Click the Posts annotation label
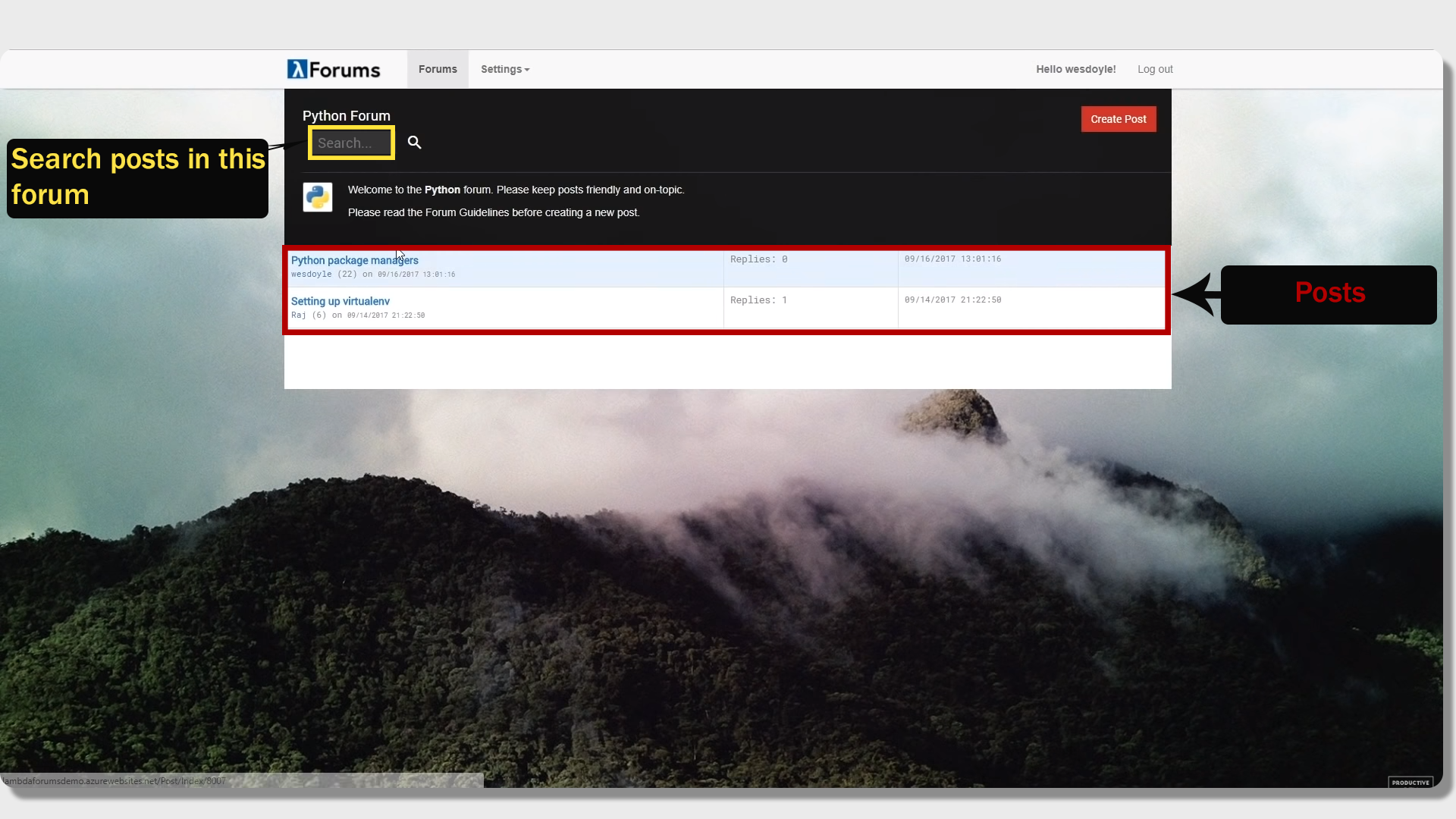 tap(1330, 293)
